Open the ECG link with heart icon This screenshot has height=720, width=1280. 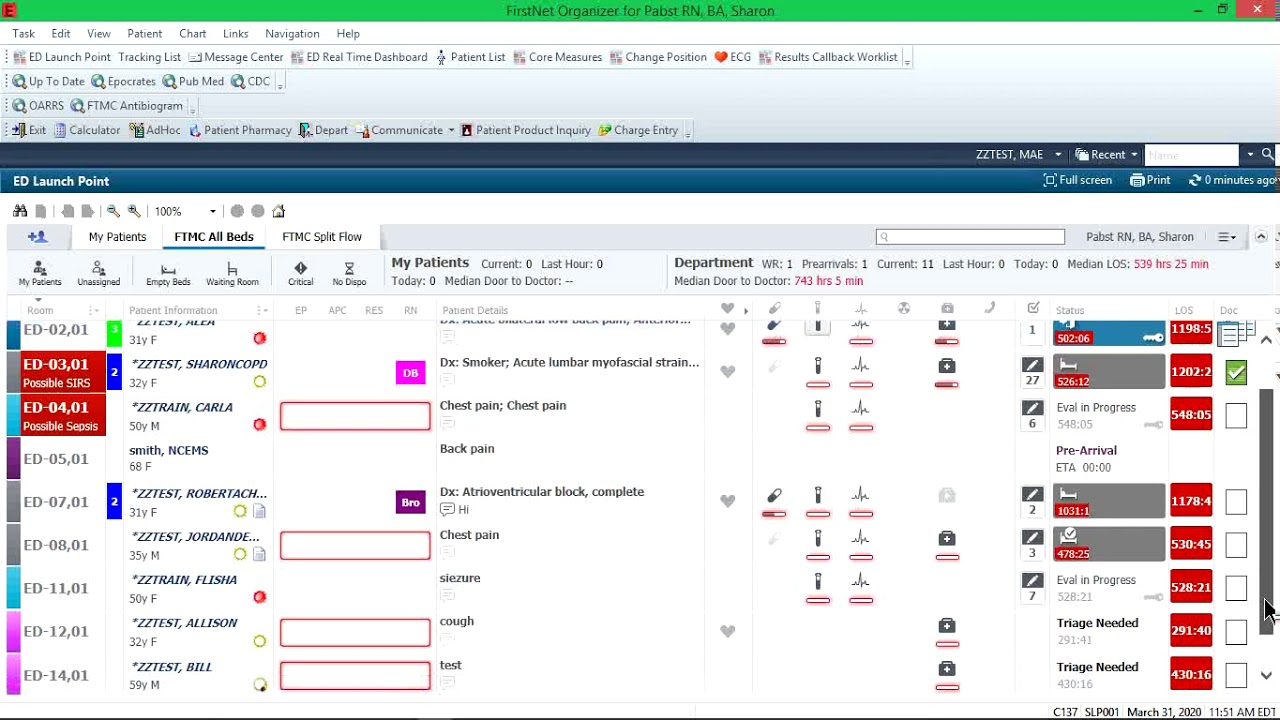(732, 57)
